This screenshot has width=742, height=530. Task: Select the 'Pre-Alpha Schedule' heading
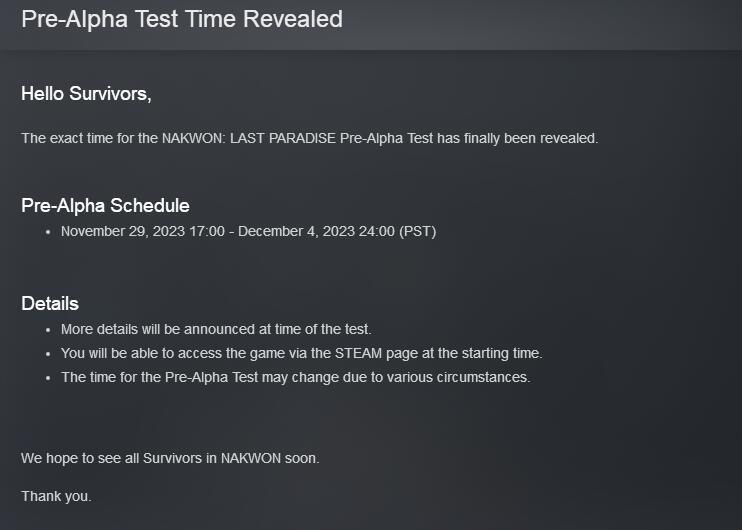pyautogui.click(x=105, y=206)
